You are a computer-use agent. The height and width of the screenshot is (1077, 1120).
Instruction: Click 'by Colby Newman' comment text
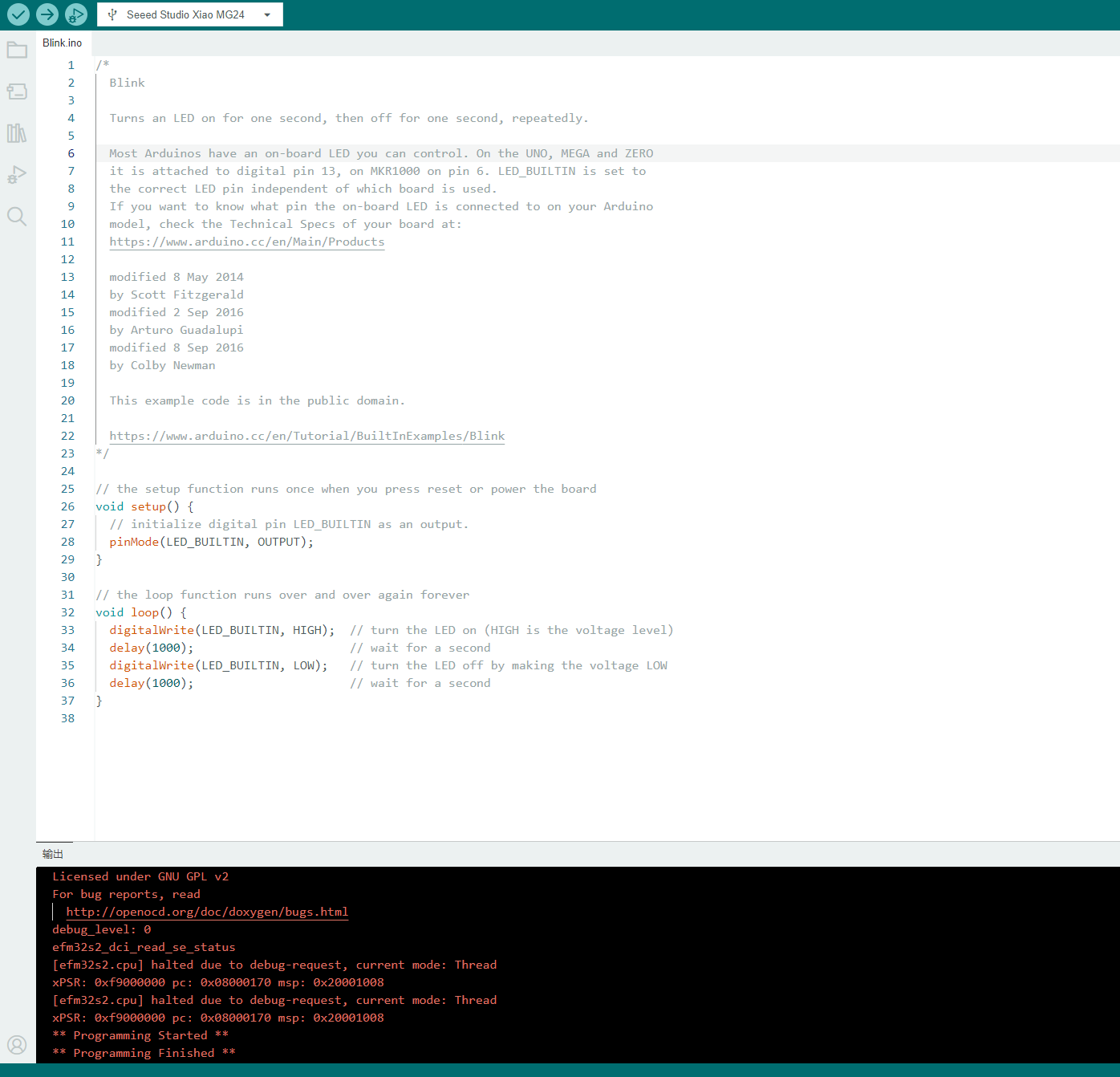(163, 365)
